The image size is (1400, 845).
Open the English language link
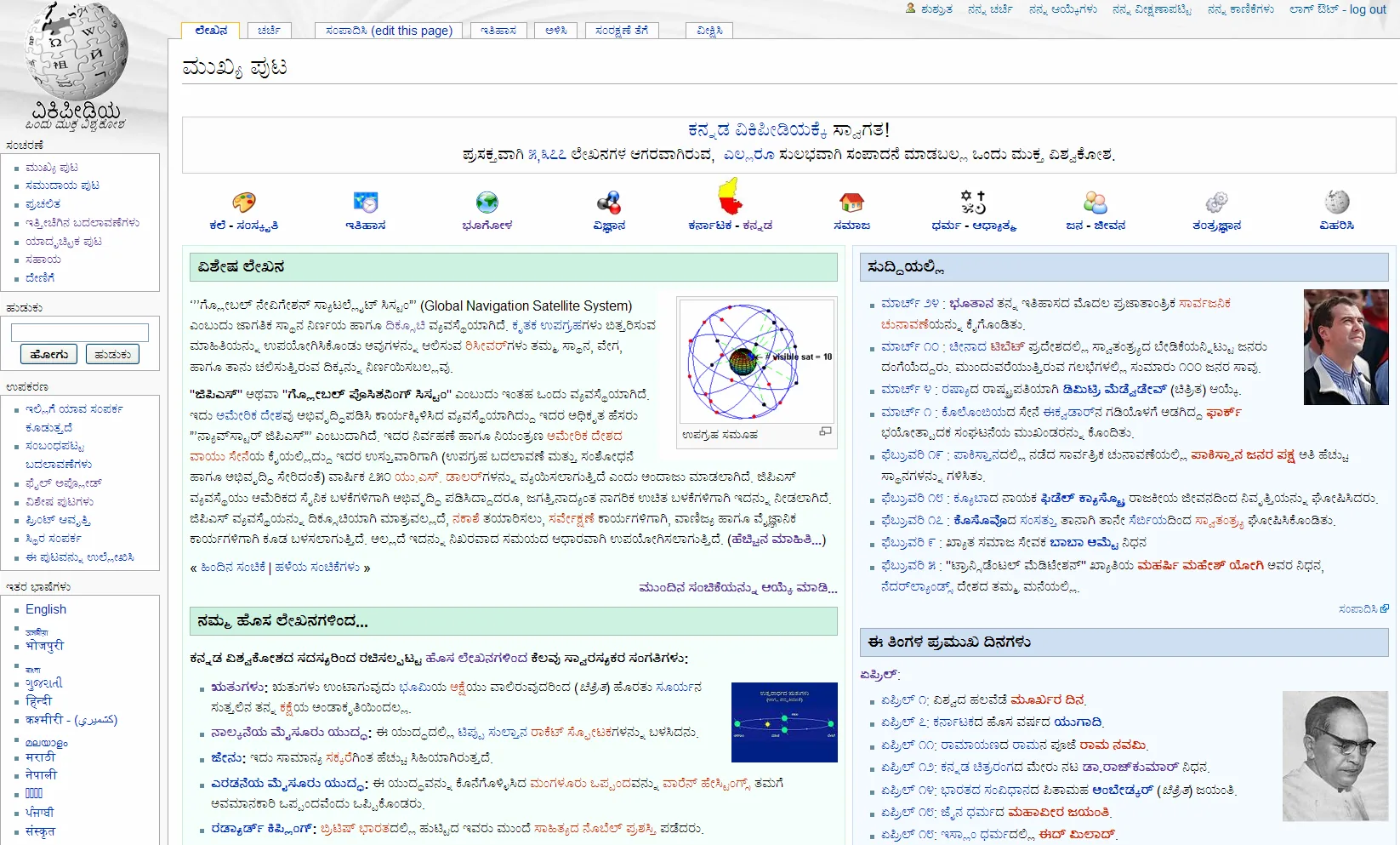click(46, 609)
